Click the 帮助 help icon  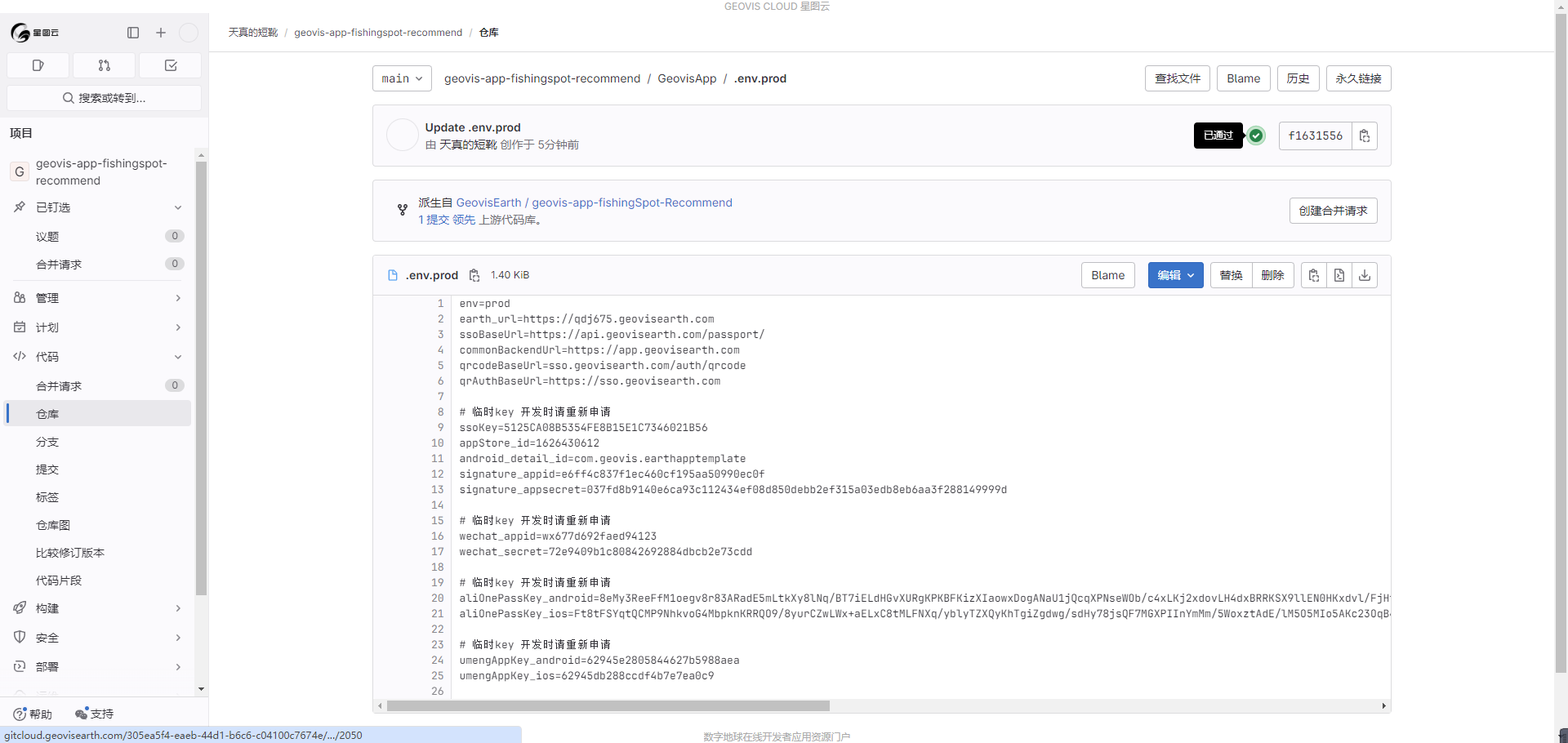click(x=33, y=714)
